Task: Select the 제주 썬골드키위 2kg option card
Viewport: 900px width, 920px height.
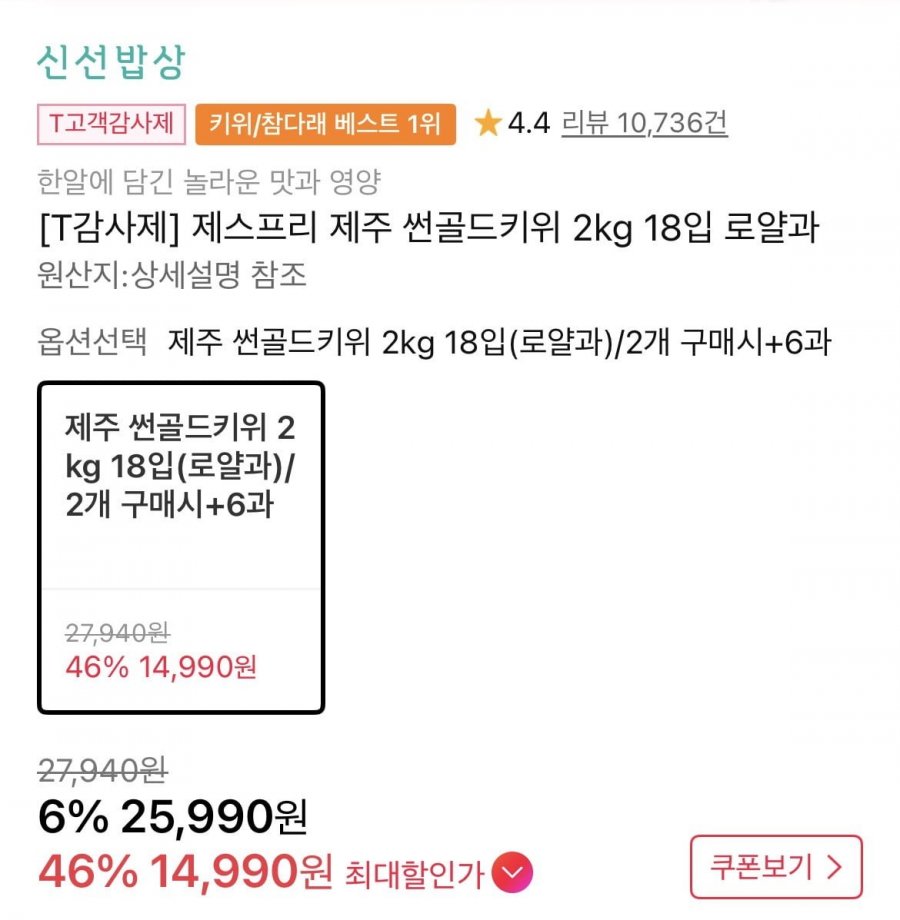Action: tap(181, 547)
